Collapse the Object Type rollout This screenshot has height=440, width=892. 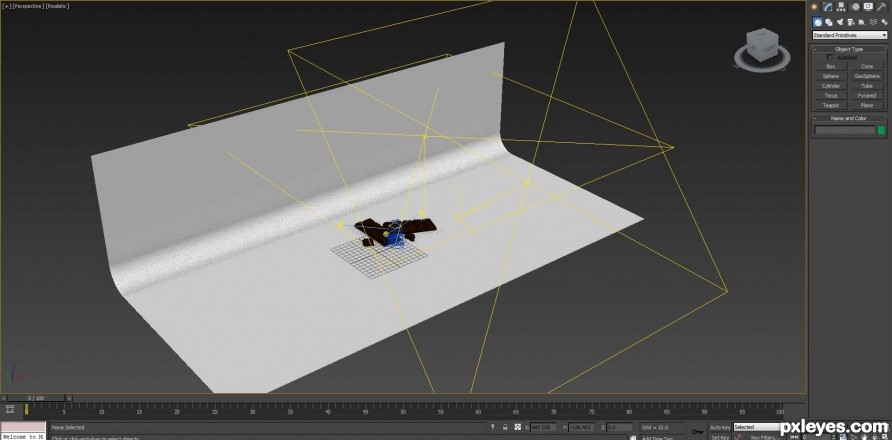click(849, 49)
